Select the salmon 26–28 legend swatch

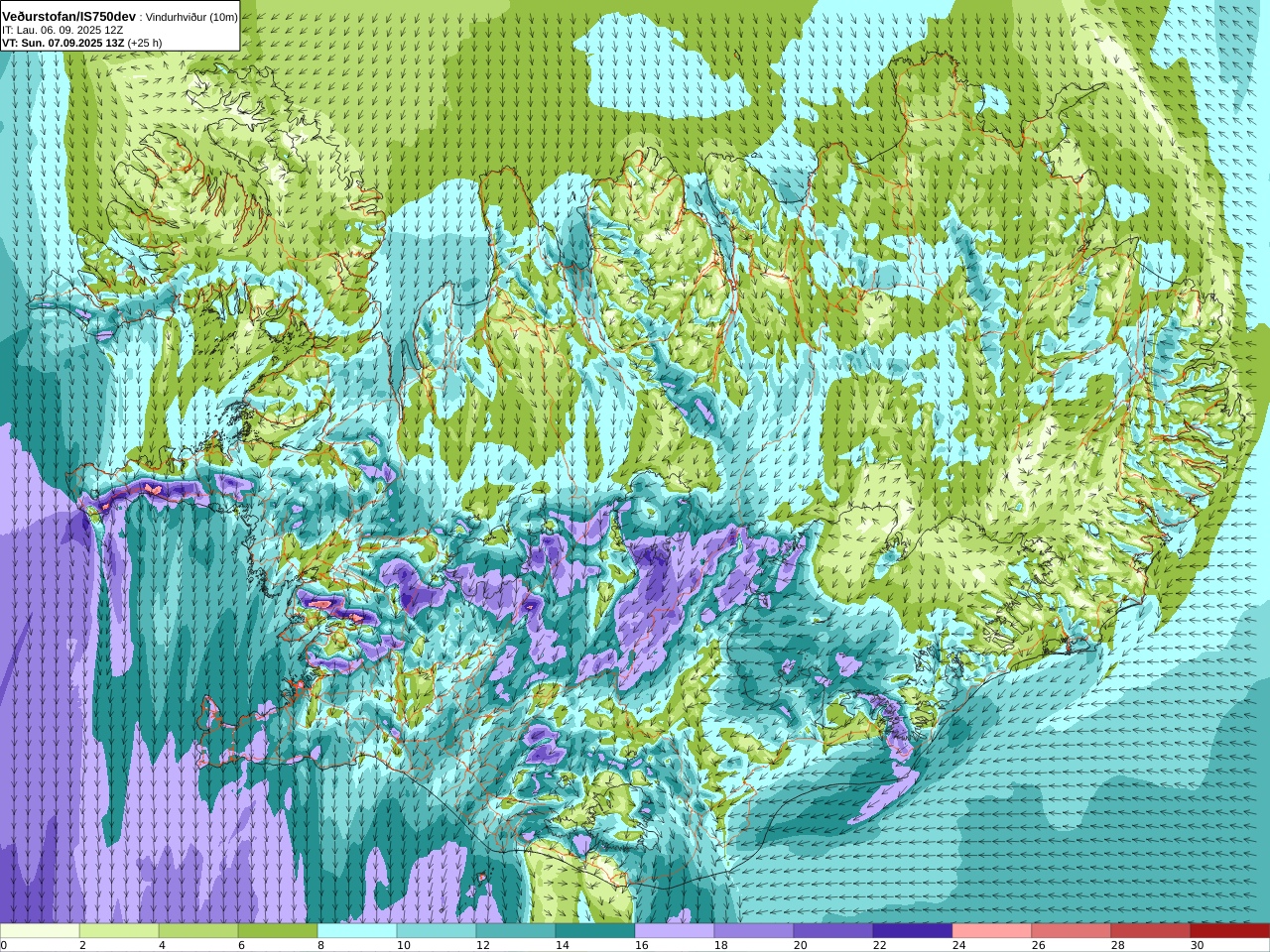1072,931
